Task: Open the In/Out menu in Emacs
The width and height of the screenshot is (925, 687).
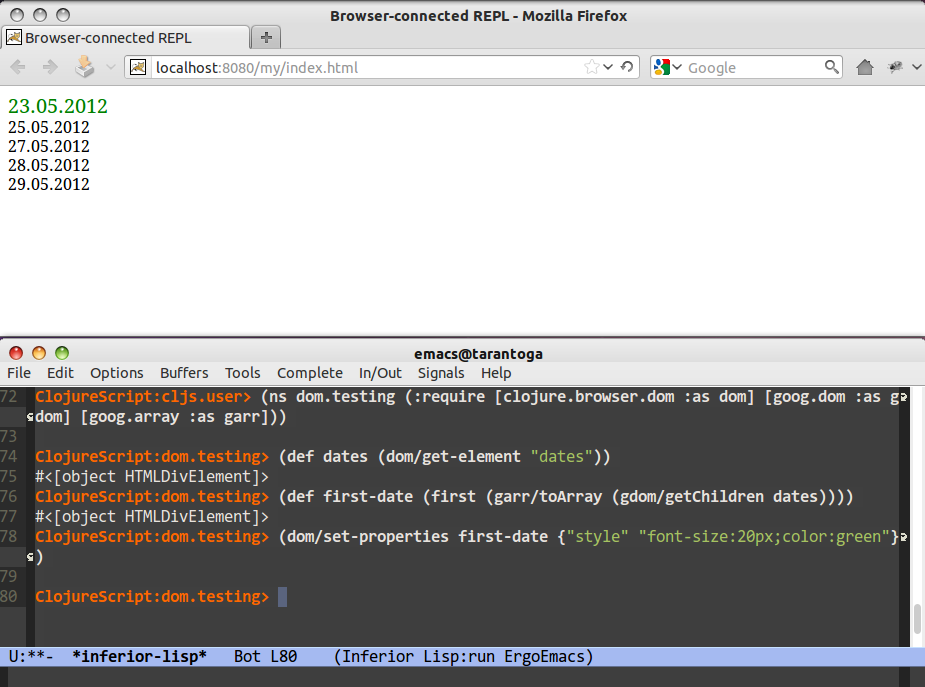Action: (x=380, y=373)
